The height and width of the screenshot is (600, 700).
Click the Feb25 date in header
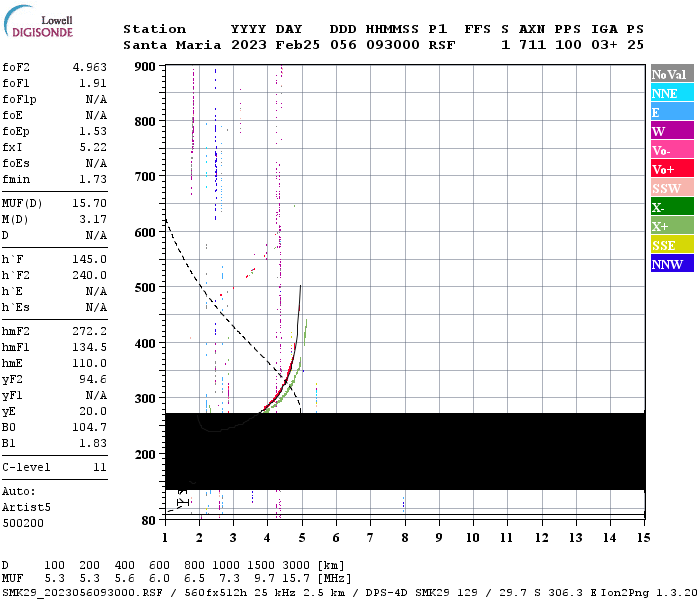[297, 45]
